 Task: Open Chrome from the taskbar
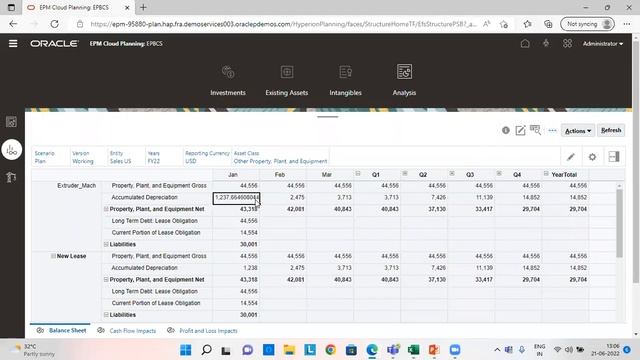[x=331, y=350]
